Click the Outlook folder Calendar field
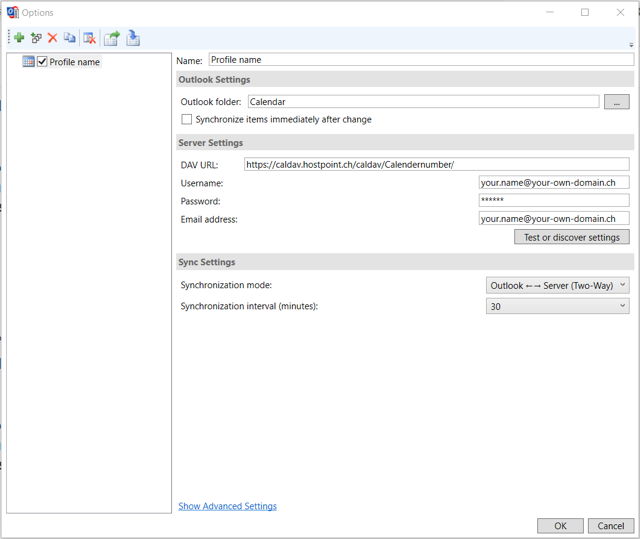Viewport: 640px width, 539px height. (423, 102)
